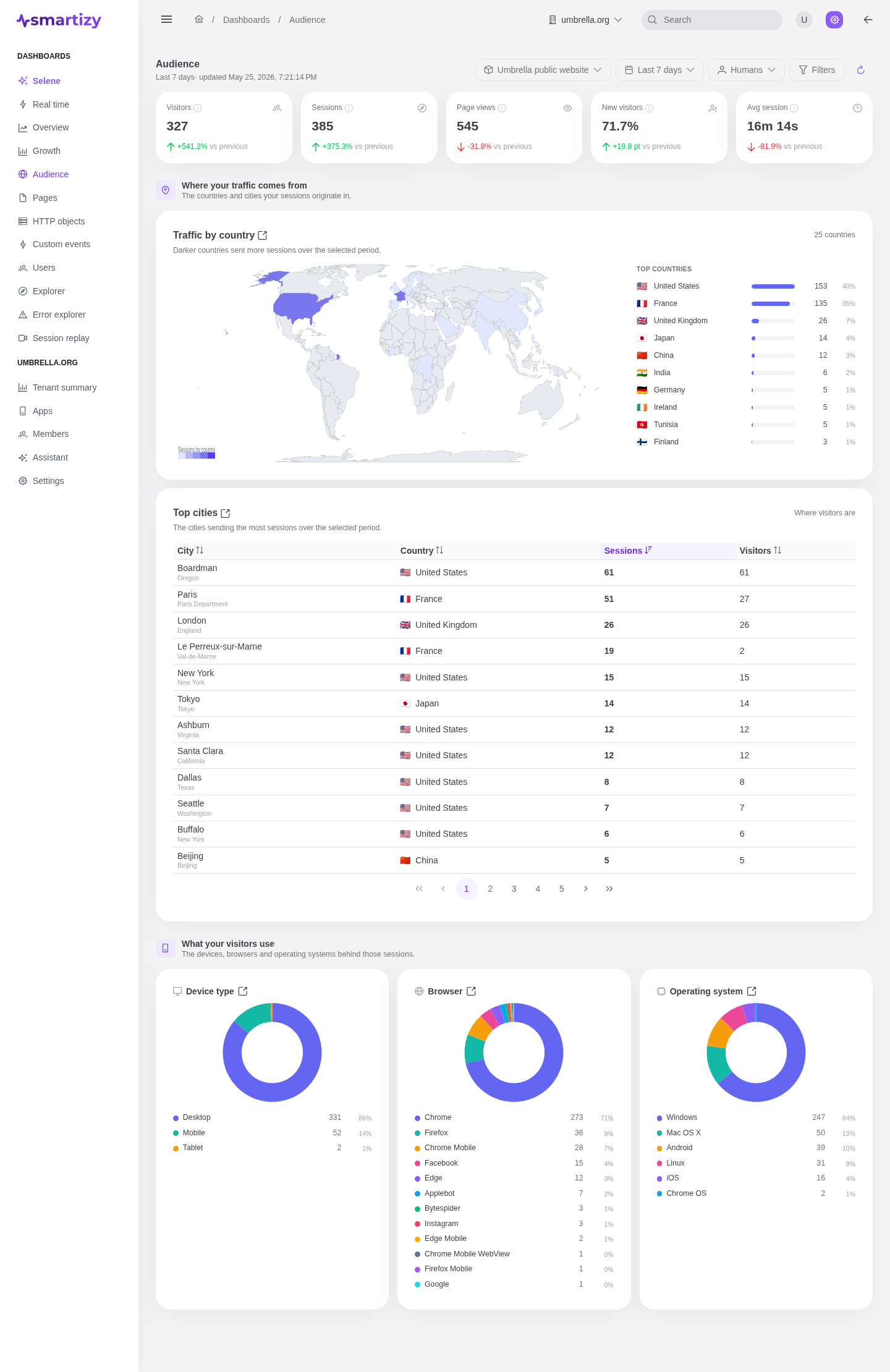Jump to last page of cities
This screenshot has width=890, height=1372.
pos(609,889)
